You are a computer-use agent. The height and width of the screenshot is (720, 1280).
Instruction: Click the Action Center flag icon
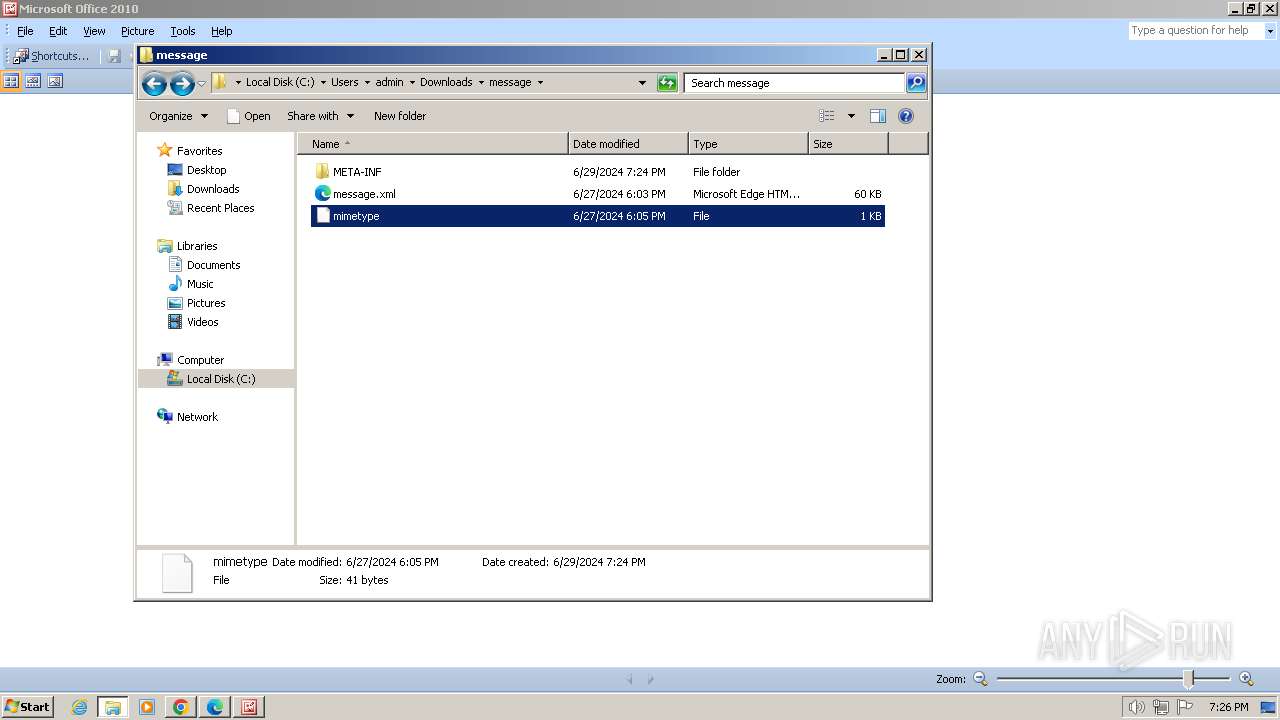[x=1185, y=707]
